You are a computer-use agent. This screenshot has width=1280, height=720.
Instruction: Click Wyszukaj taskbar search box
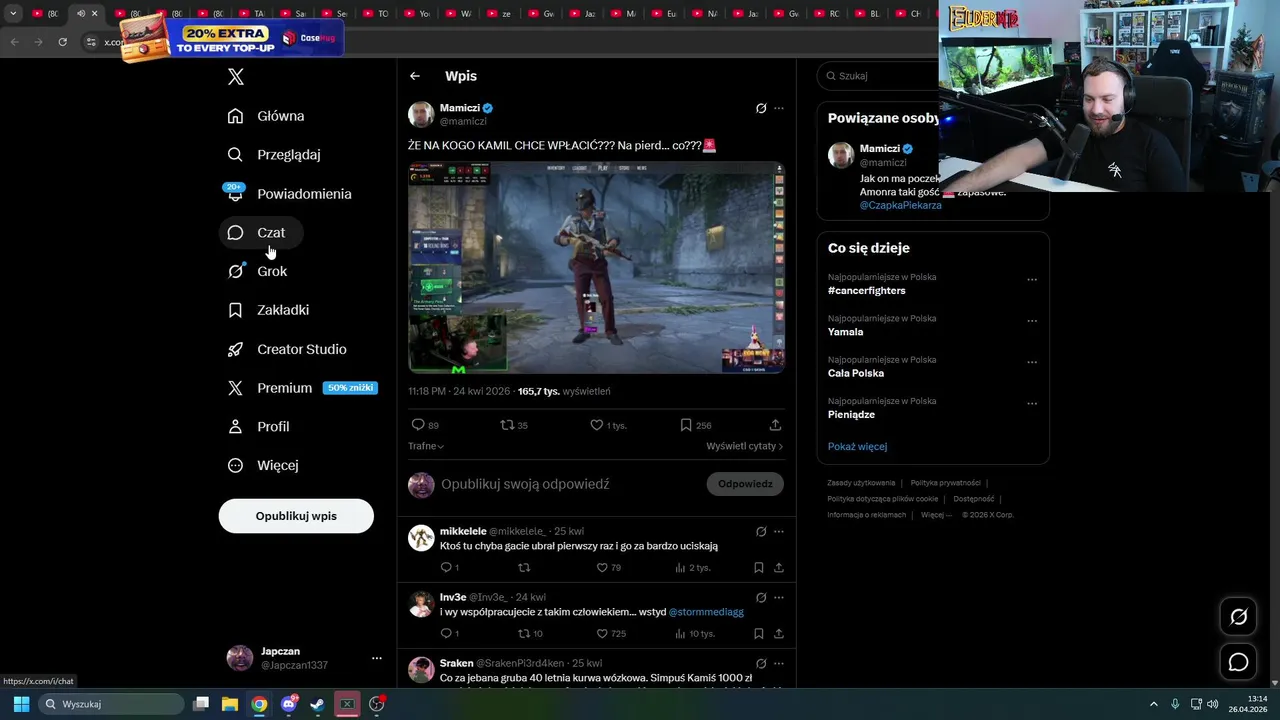[x=111, y=704]
